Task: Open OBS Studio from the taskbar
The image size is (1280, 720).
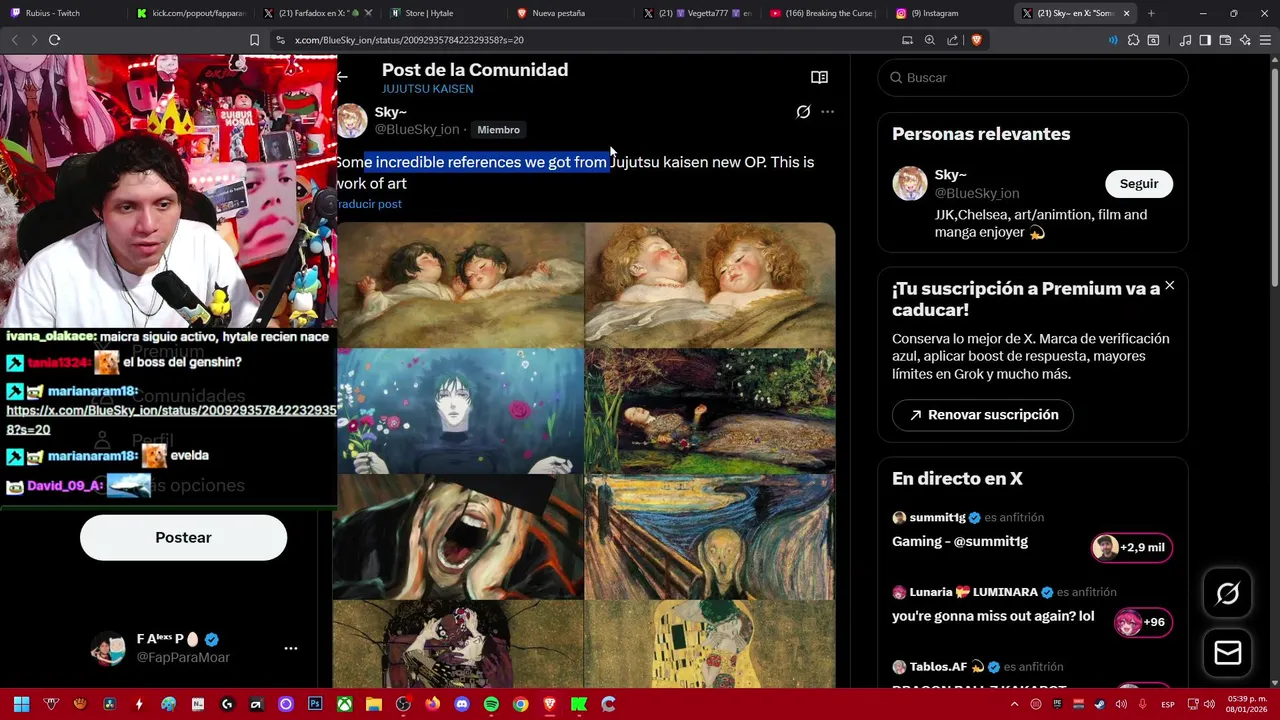Action: click(x=403, y=704)
